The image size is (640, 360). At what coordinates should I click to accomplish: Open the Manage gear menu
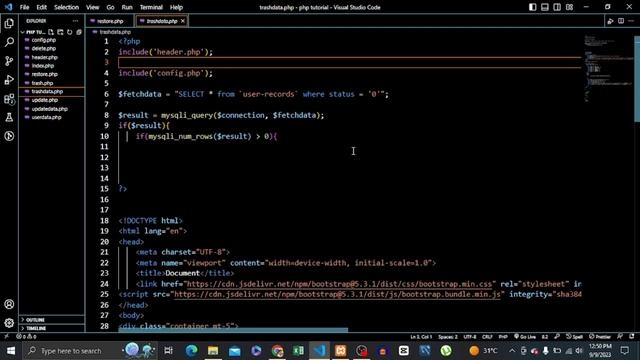[9, 323]
